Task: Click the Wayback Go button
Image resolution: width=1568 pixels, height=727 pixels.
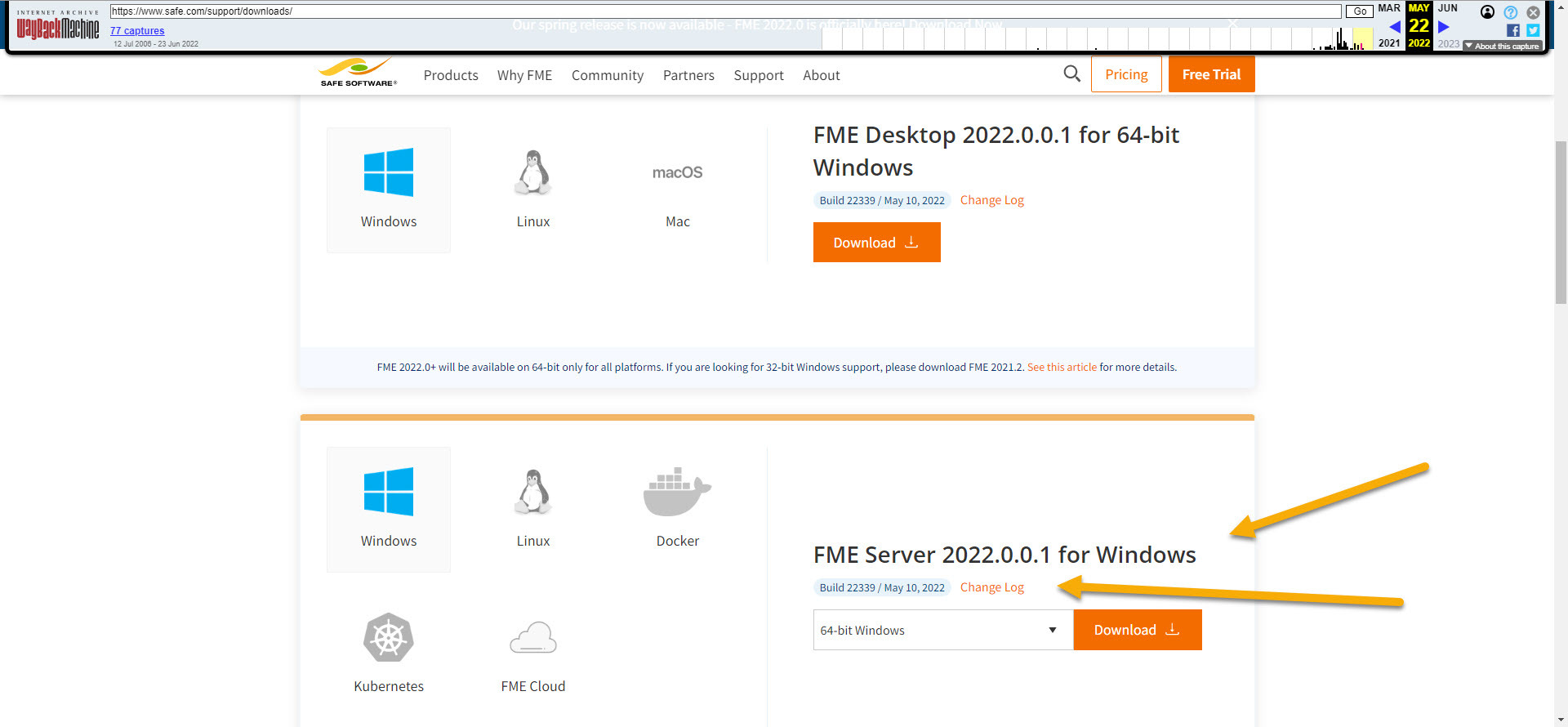Action: [x=1359, y=11]
